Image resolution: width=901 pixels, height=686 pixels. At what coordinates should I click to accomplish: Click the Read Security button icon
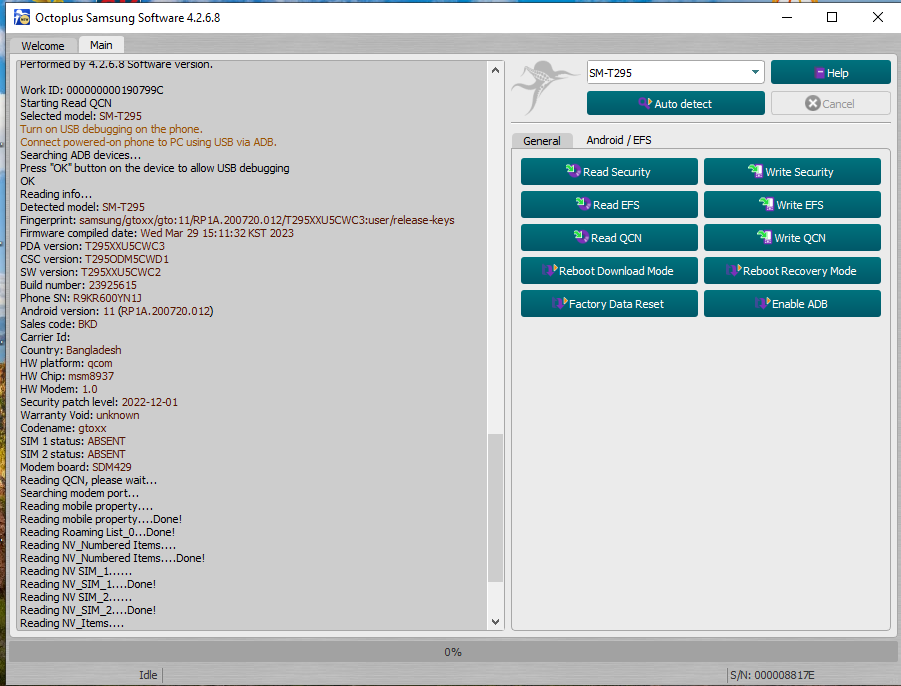[573, 171]
